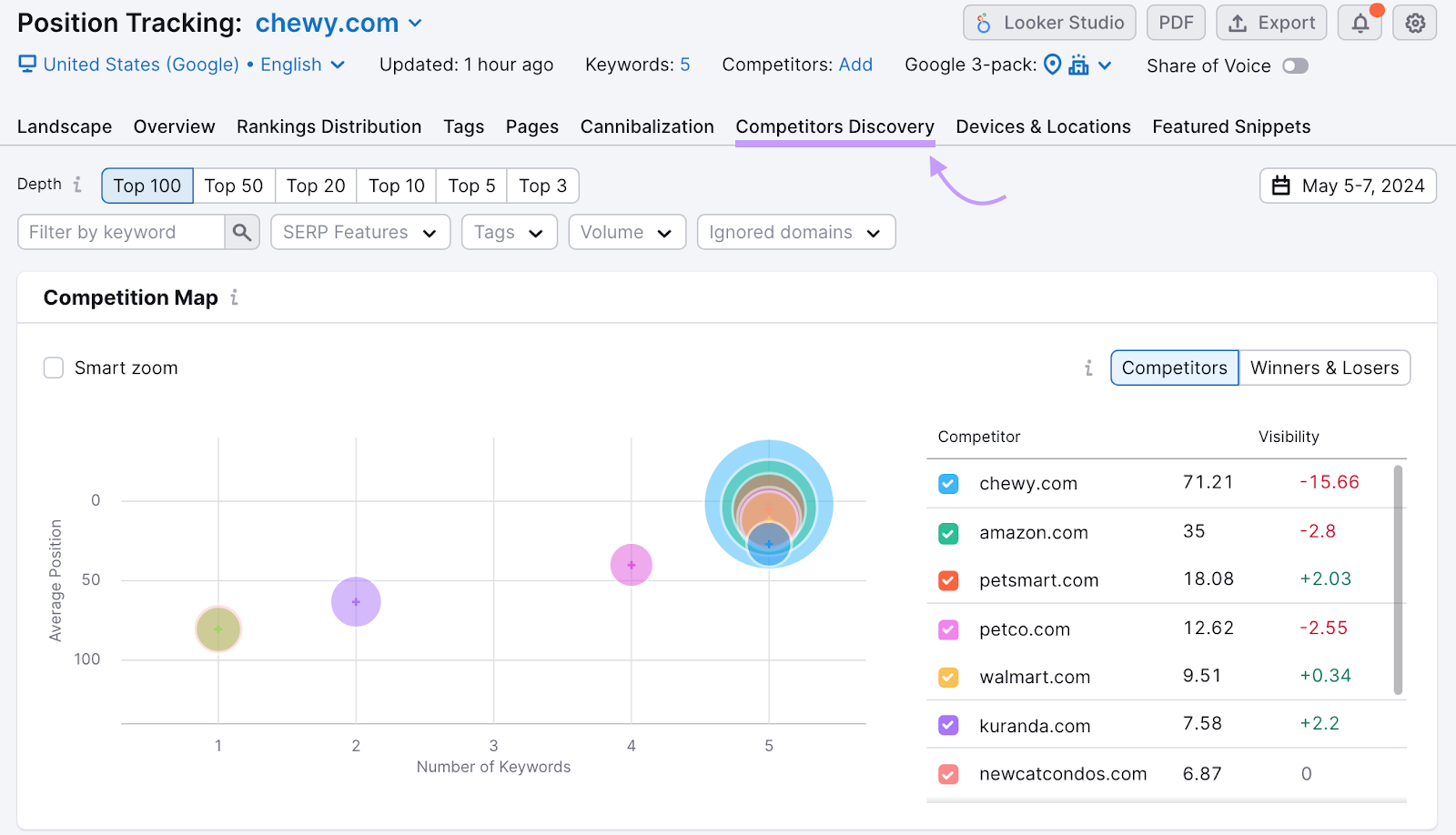This screenshot has width=1456, height=835.
Task: Click the desktop icon beside United States (Google)
Action: pyautogui.click(x=26, y=64)
